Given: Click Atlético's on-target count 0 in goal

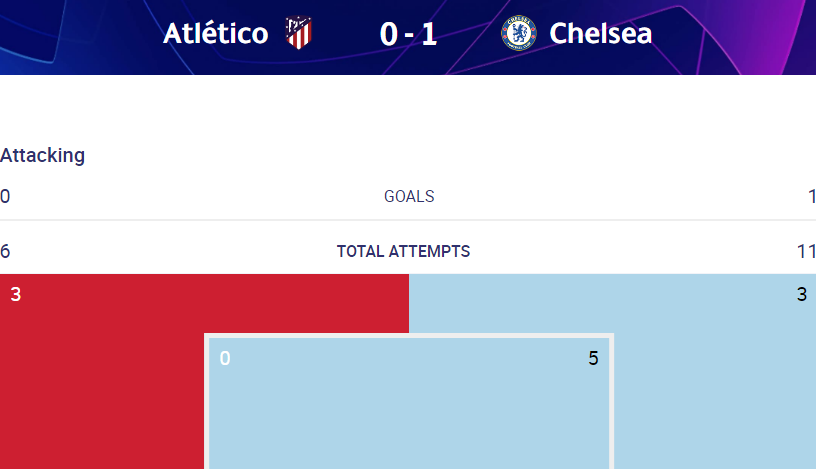Looking at the screenshot, I should (x=225, y=358).
